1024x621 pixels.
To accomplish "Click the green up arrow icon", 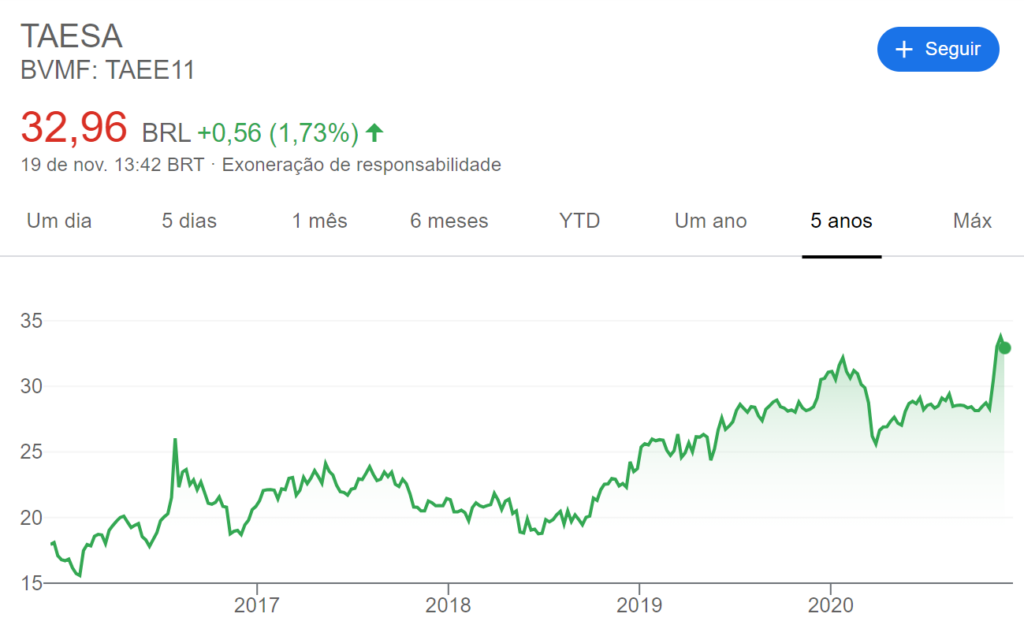I will coord(374,133).
